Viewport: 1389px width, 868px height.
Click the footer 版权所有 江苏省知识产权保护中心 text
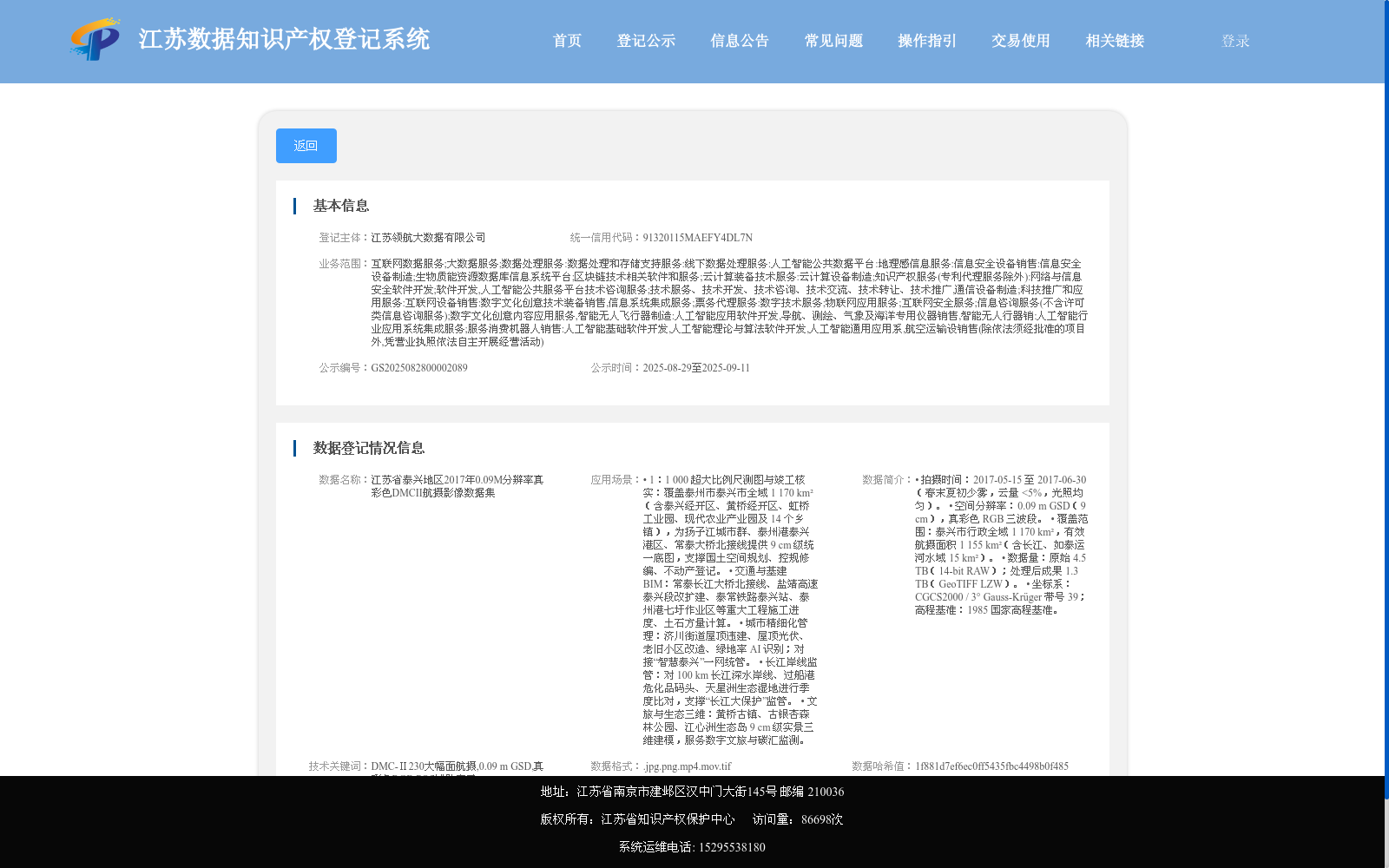[x=637, y=819]
